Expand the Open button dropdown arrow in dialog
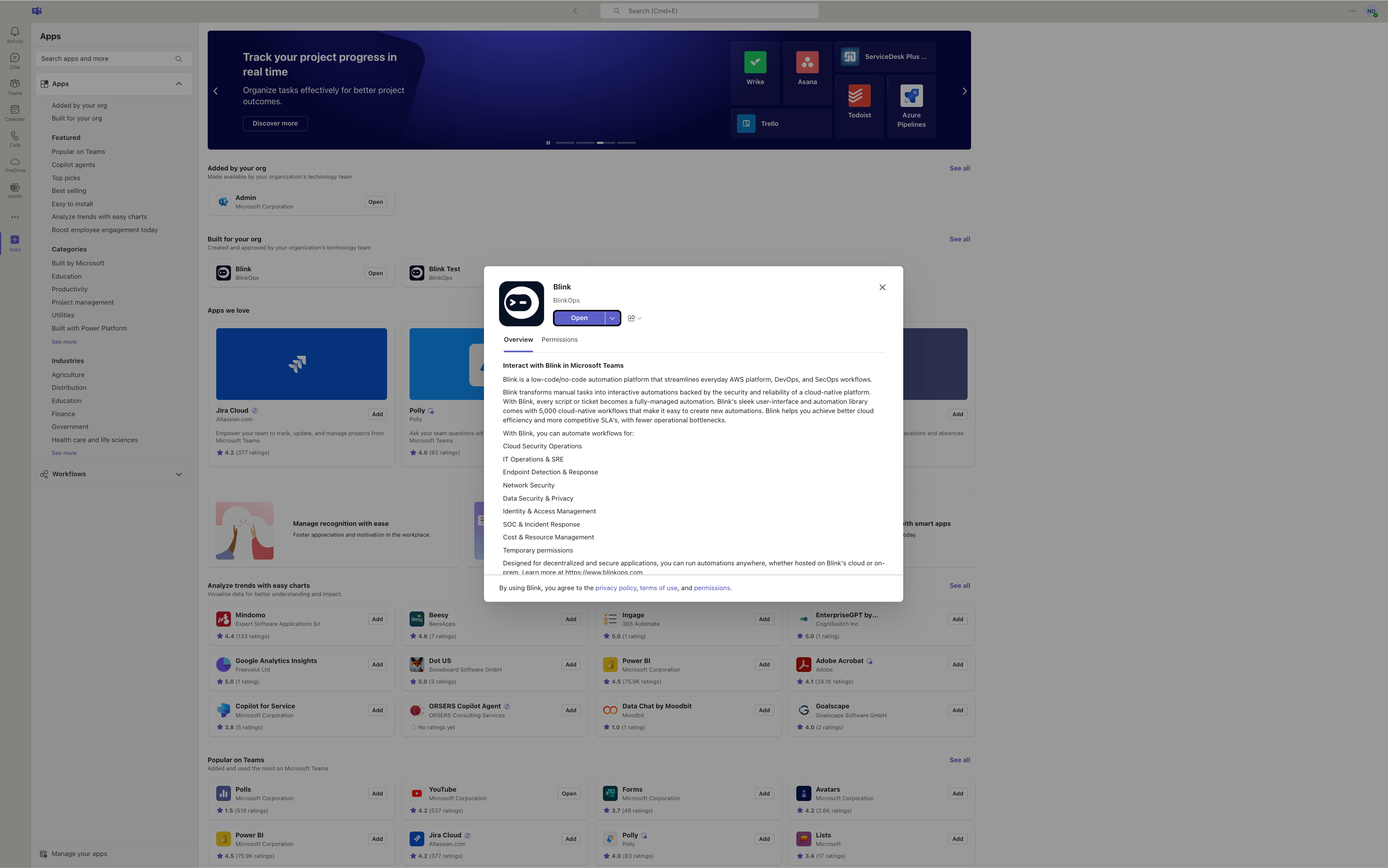The width and height of the screenshot is (1388, 868). click(613, 318)
